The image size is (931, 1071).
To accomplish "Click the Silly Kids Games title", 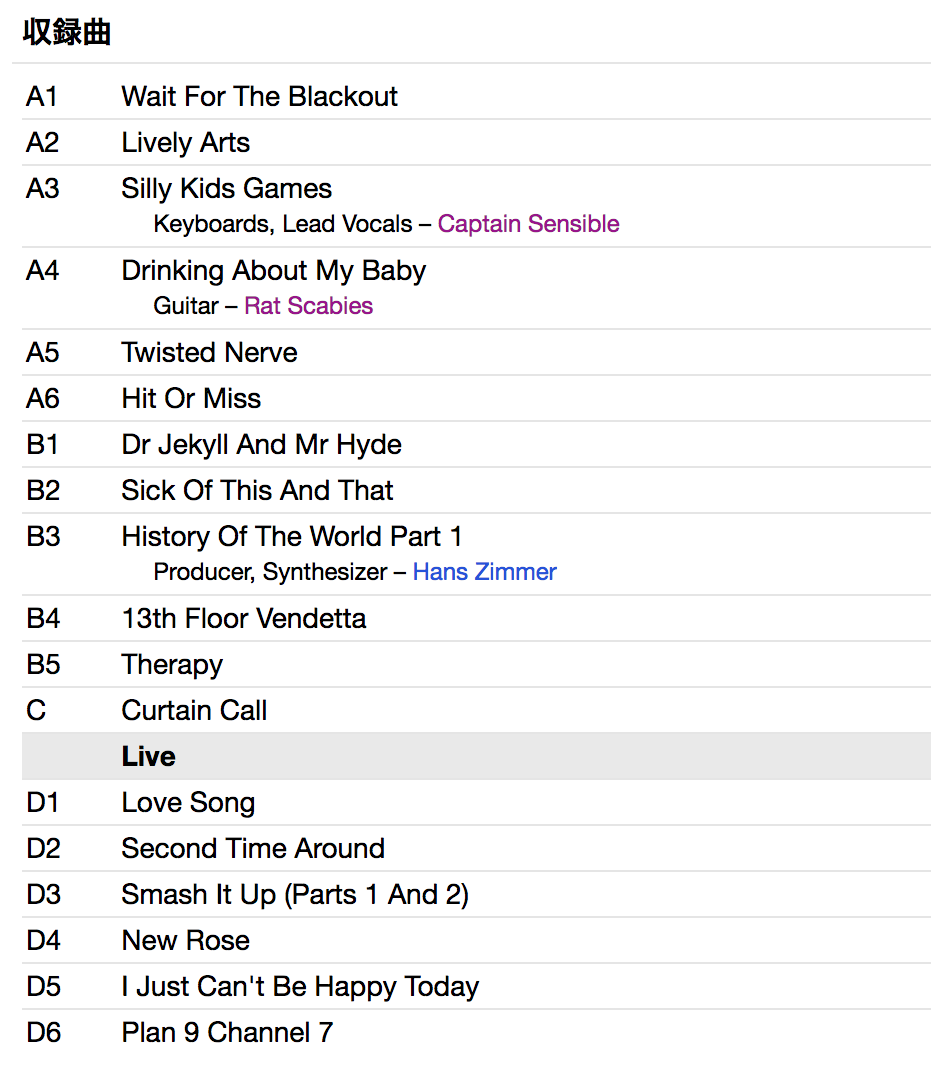I will [x=226, y=188].
